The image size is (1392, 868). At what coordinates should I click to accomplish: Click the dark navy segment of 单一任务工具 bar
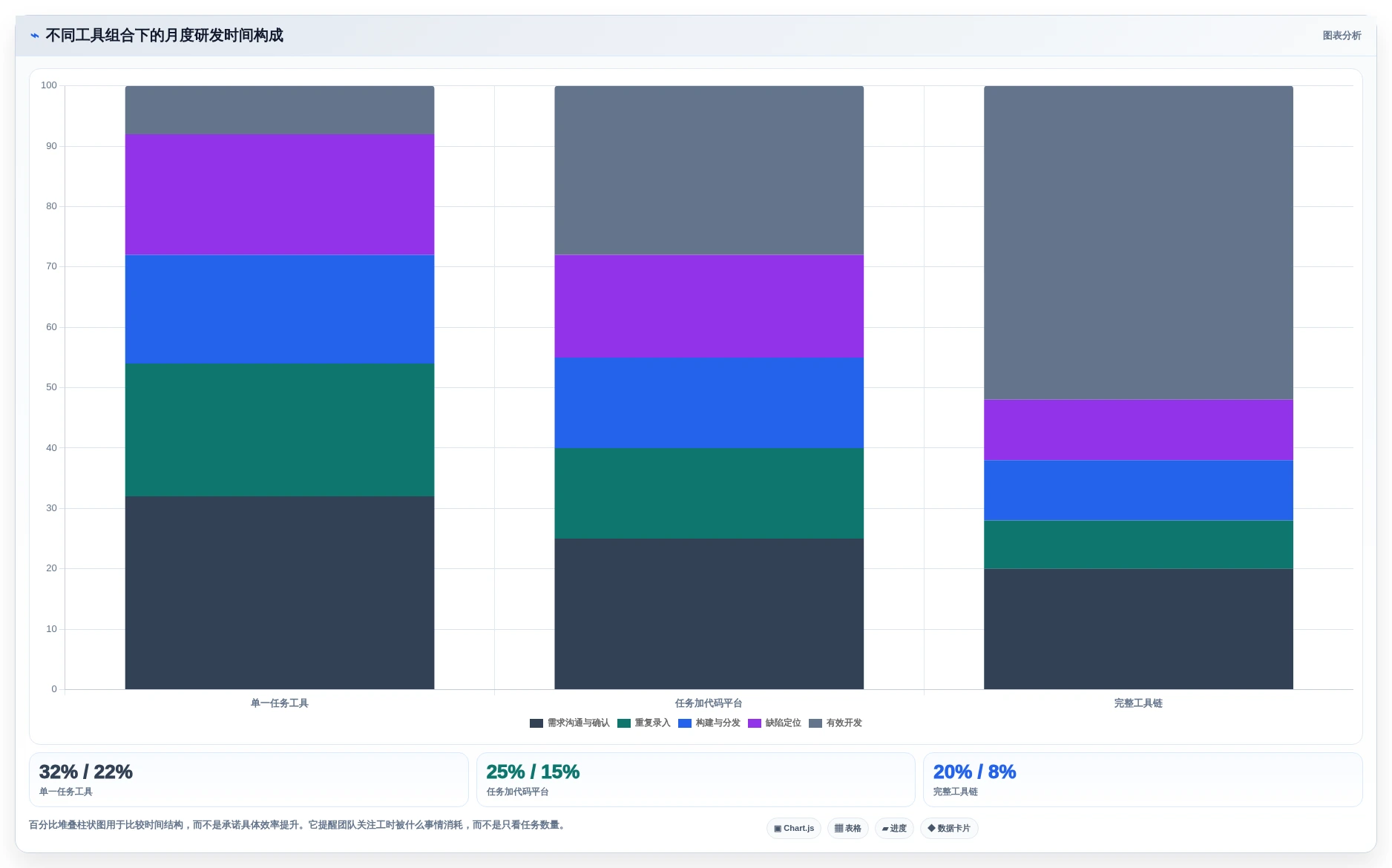[280, 593]
